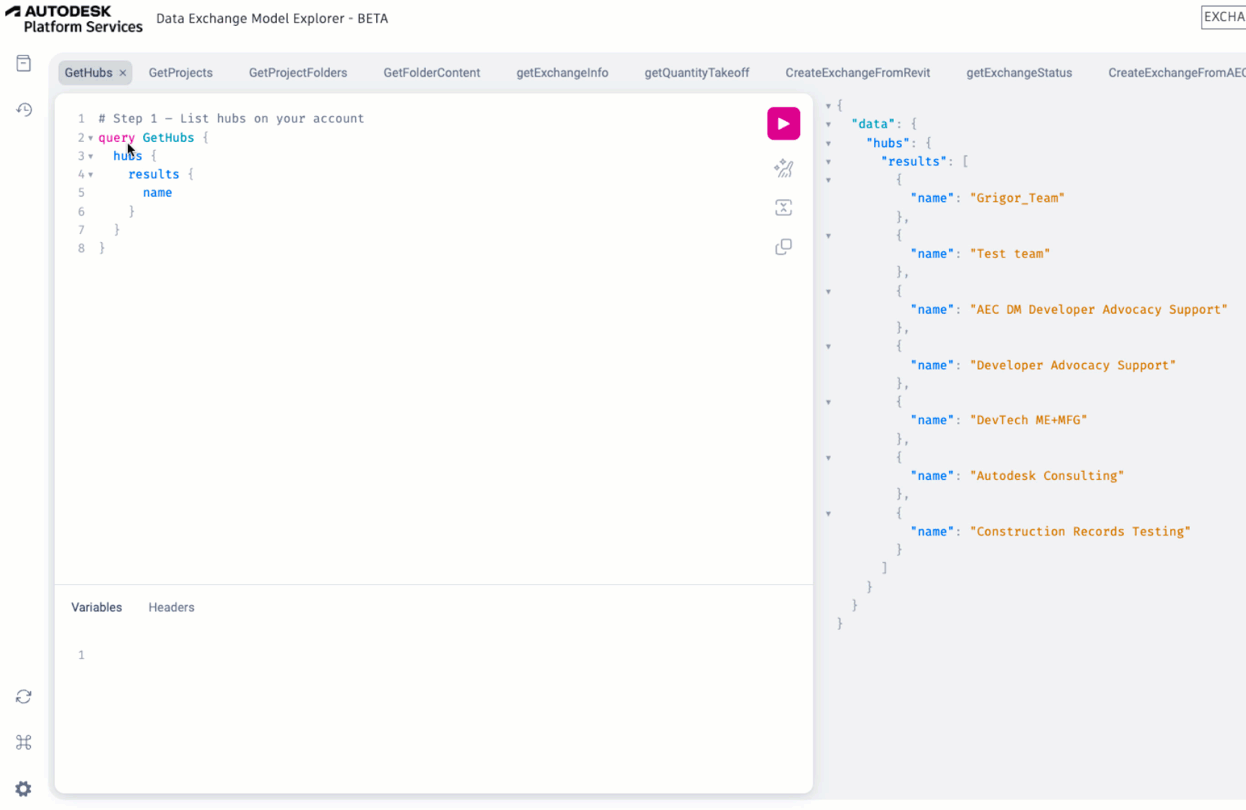Click the name field on line 5
The image size is (1246, 810).
pyautogui.click(x=157, y=193)
